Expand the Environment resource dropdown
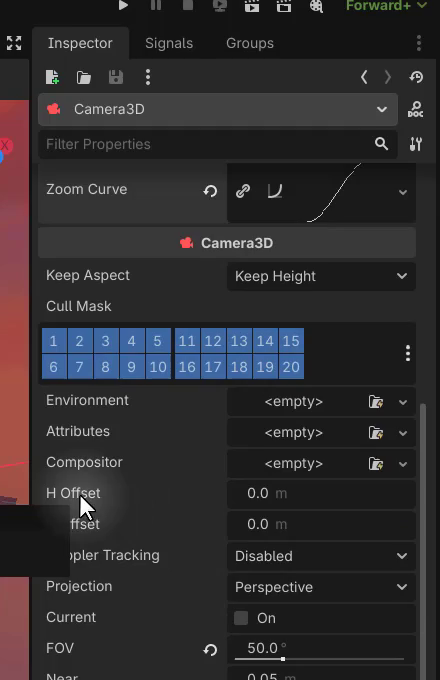 403,402
